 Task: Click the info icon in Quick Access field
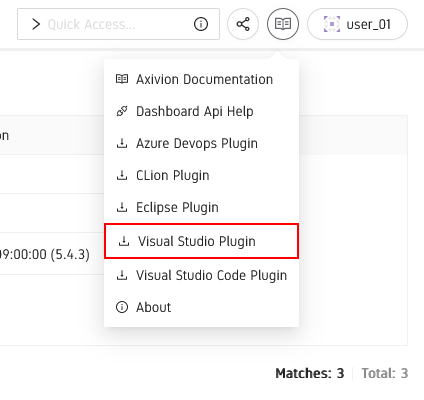pos(201,24)
